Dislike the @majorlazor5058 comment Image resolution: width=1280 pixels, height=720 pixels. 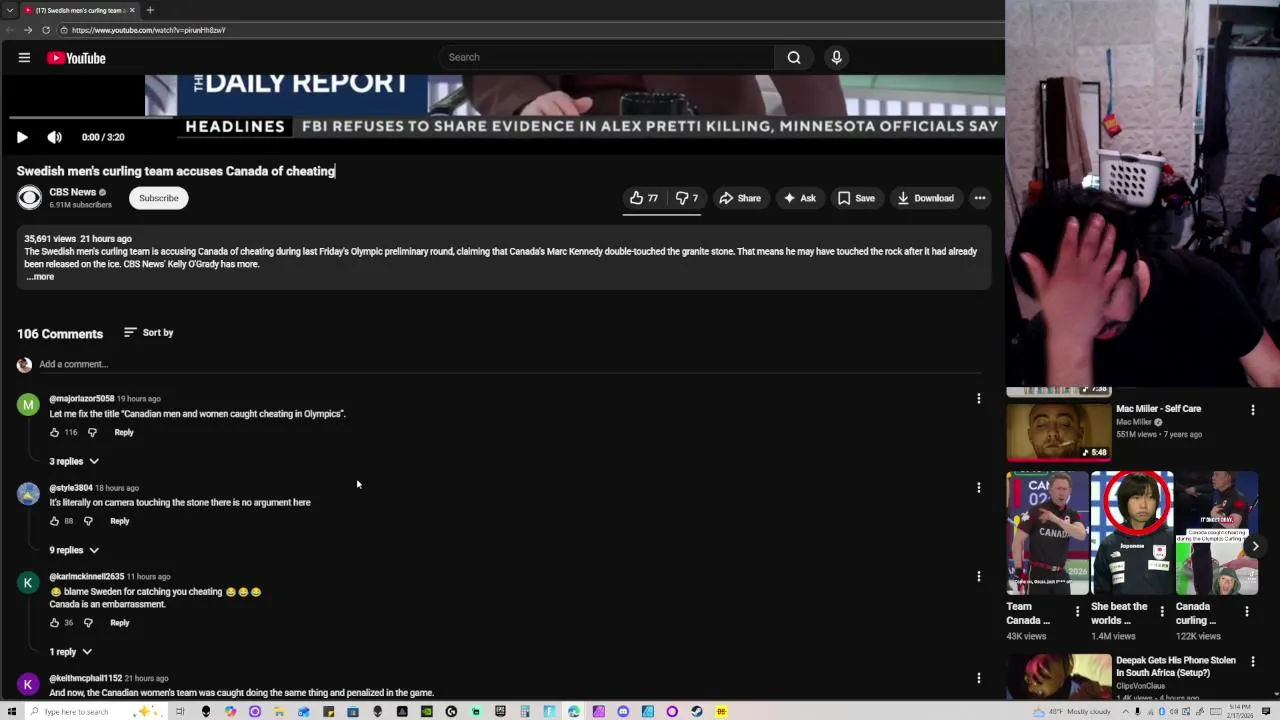coord(92,432)
